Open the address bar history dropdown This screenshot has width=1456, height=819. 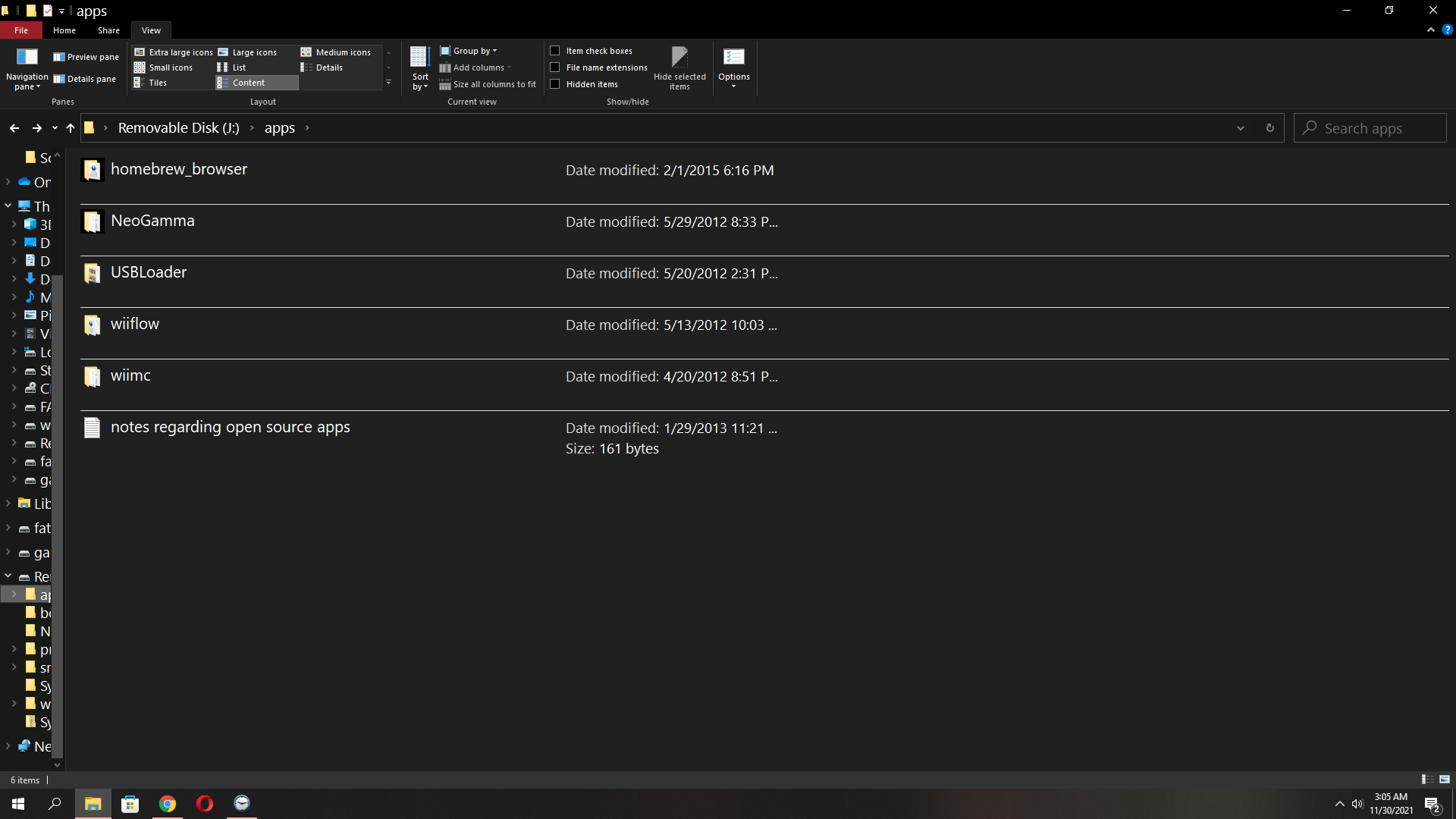tap(1241, 128)
